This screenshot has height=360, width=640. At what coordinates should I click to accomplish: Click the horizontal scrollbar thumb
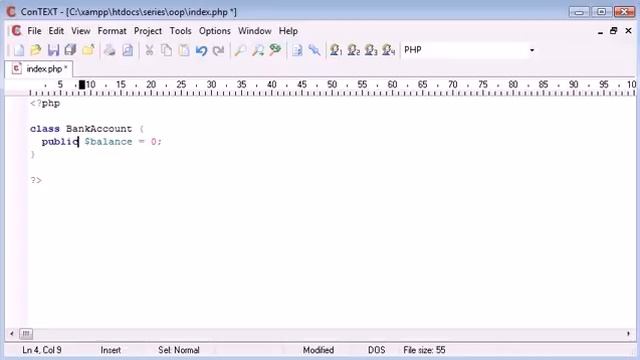pos(26,334)
